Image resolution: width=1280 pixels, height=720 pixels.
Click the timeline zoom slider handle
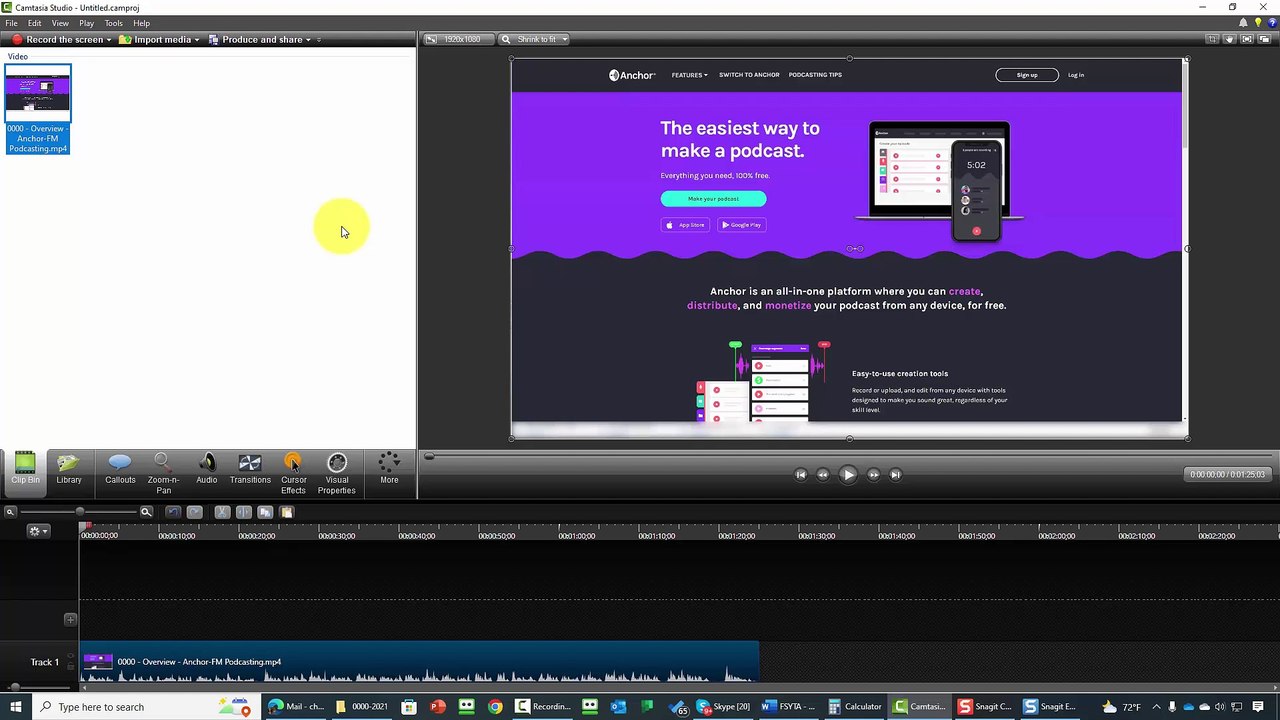80,512
